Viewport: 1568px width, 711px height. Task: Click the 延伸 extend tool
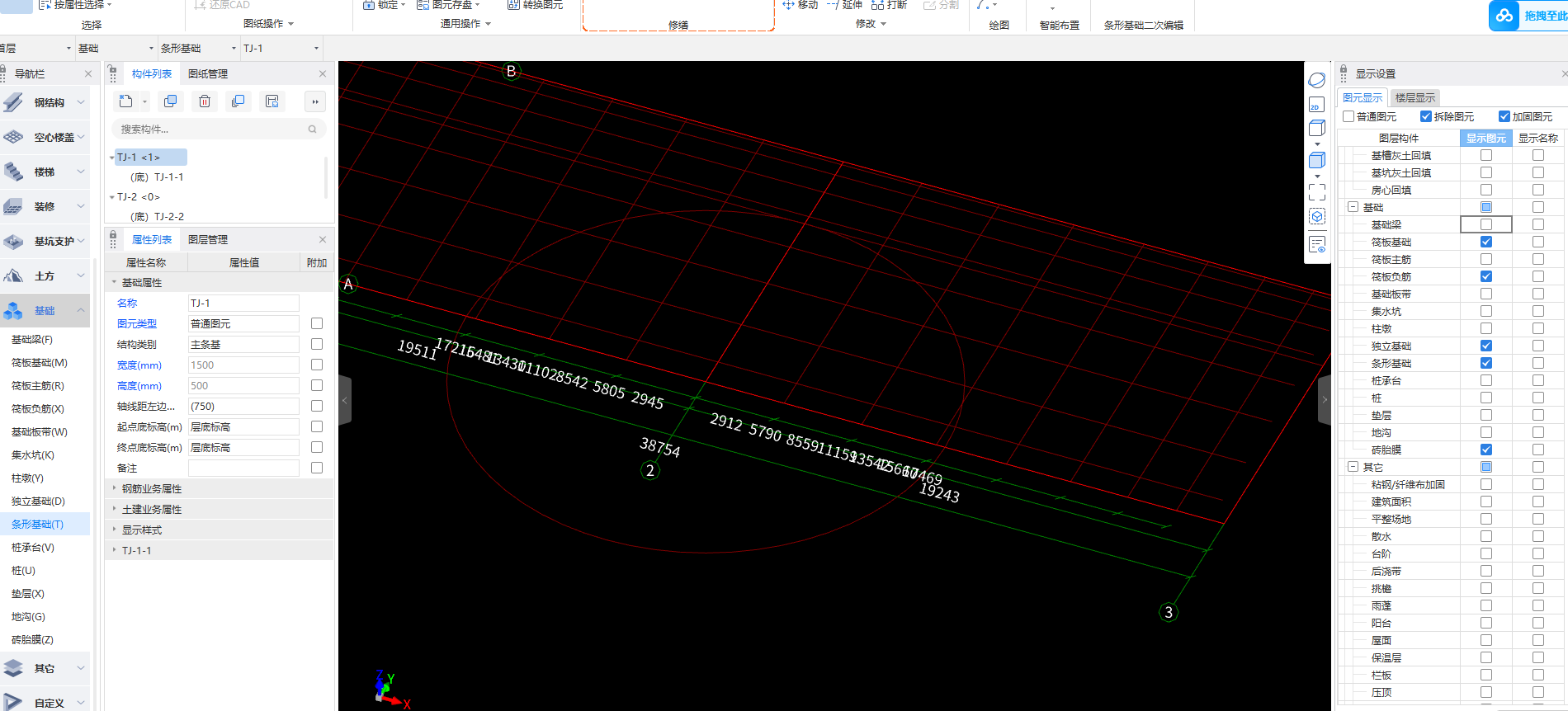845,5
